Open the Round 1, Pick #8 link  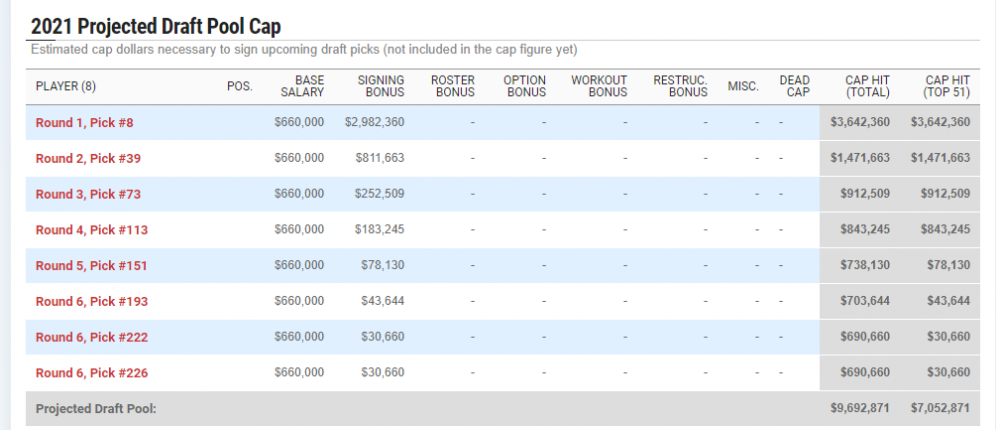click(84, 122)
